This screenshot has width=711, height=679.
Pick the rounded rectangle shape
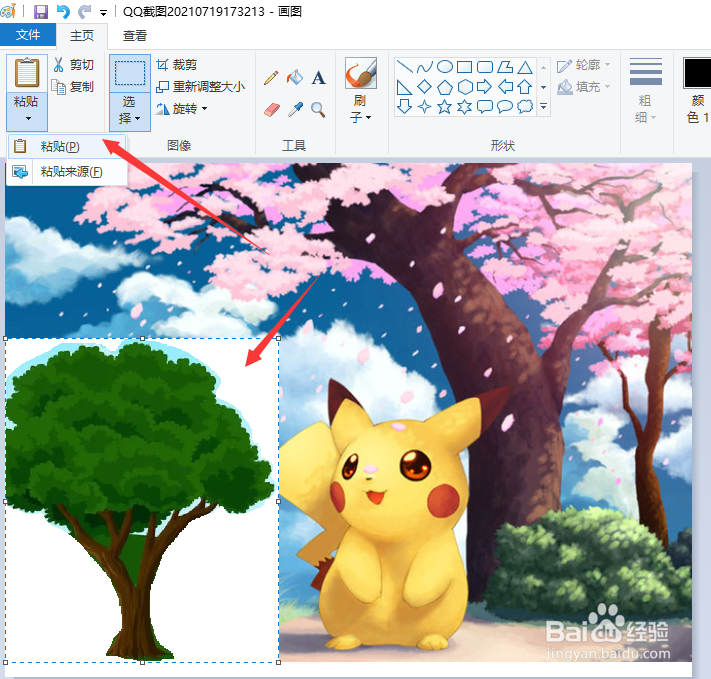click(x=485, y=67)
